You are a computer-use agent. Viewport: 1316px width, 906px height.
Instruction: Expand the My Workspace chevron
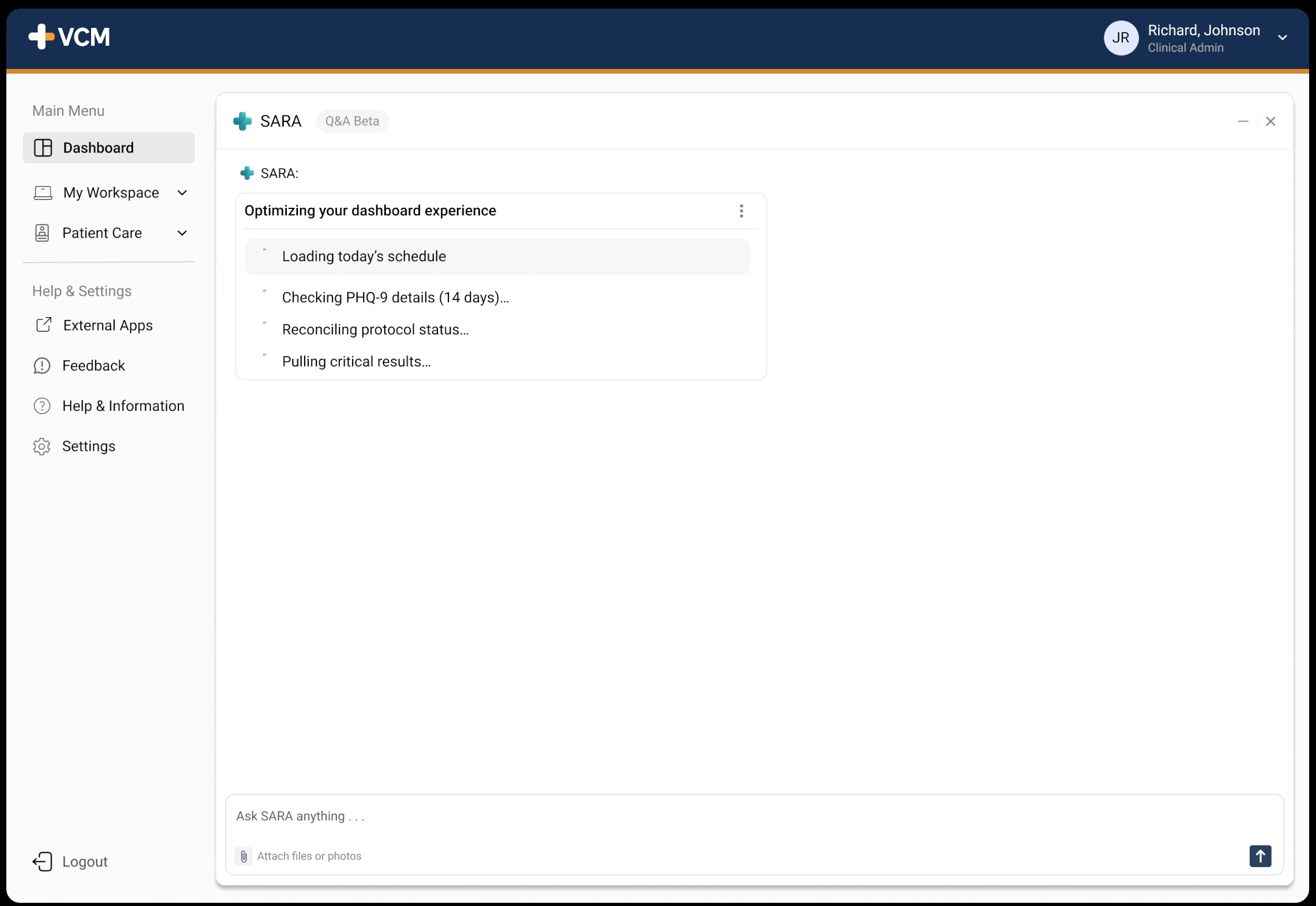[182, 193]
